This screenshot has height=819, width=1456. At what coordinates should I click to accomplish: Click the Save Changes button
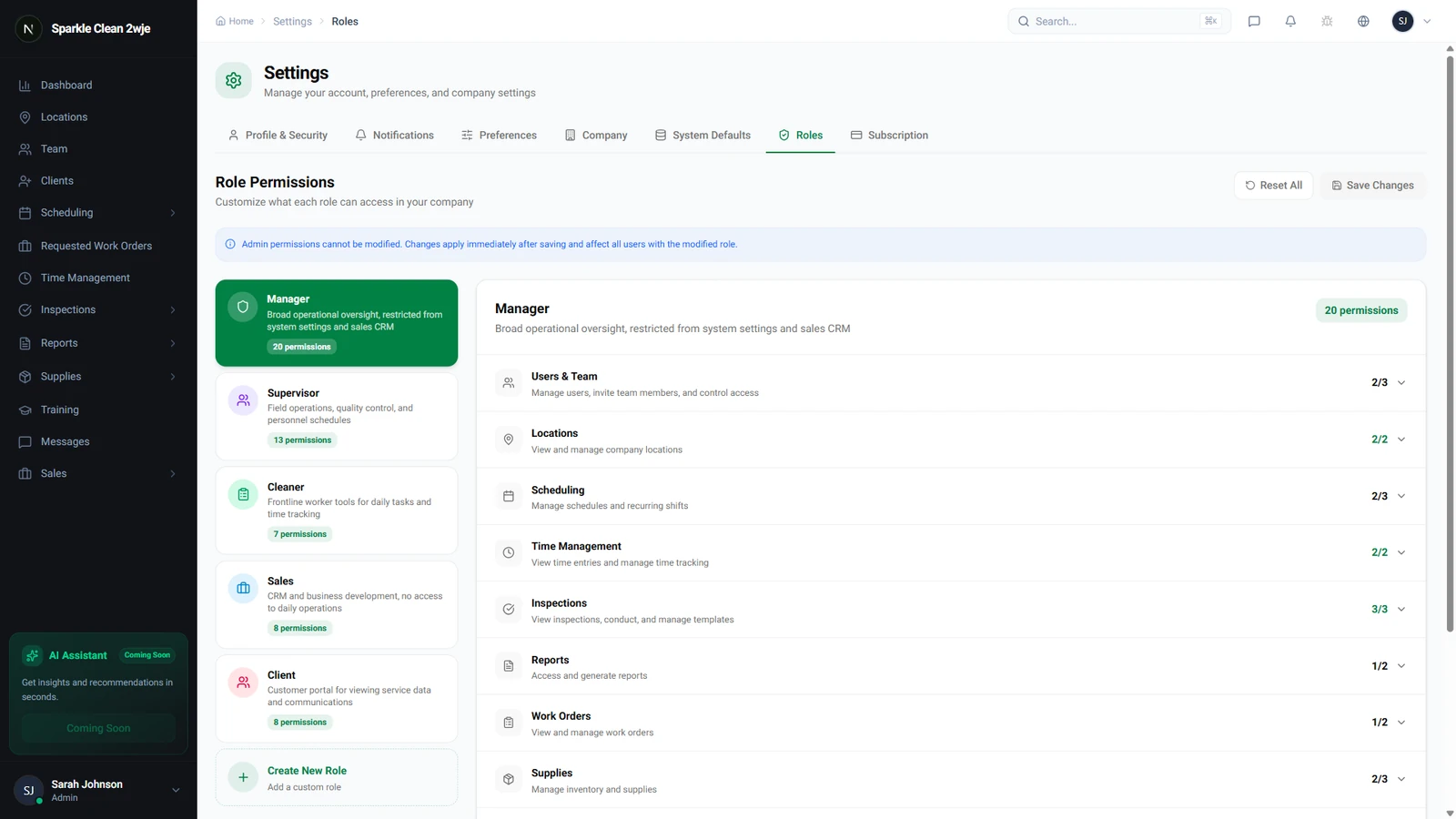pyautogui.click(x=1372, y=186)
